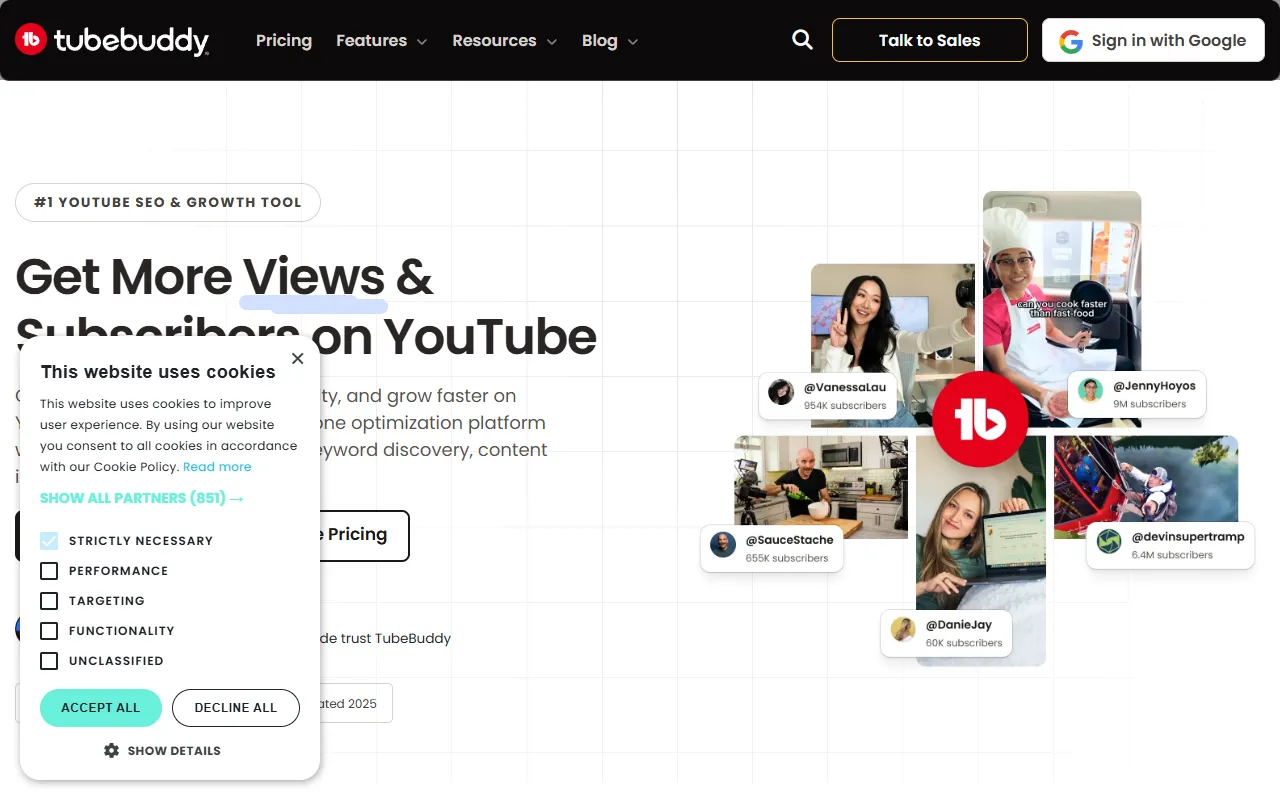
Task: Toggle the Strictly Necessary checkbox
Action: coord(49,541)
